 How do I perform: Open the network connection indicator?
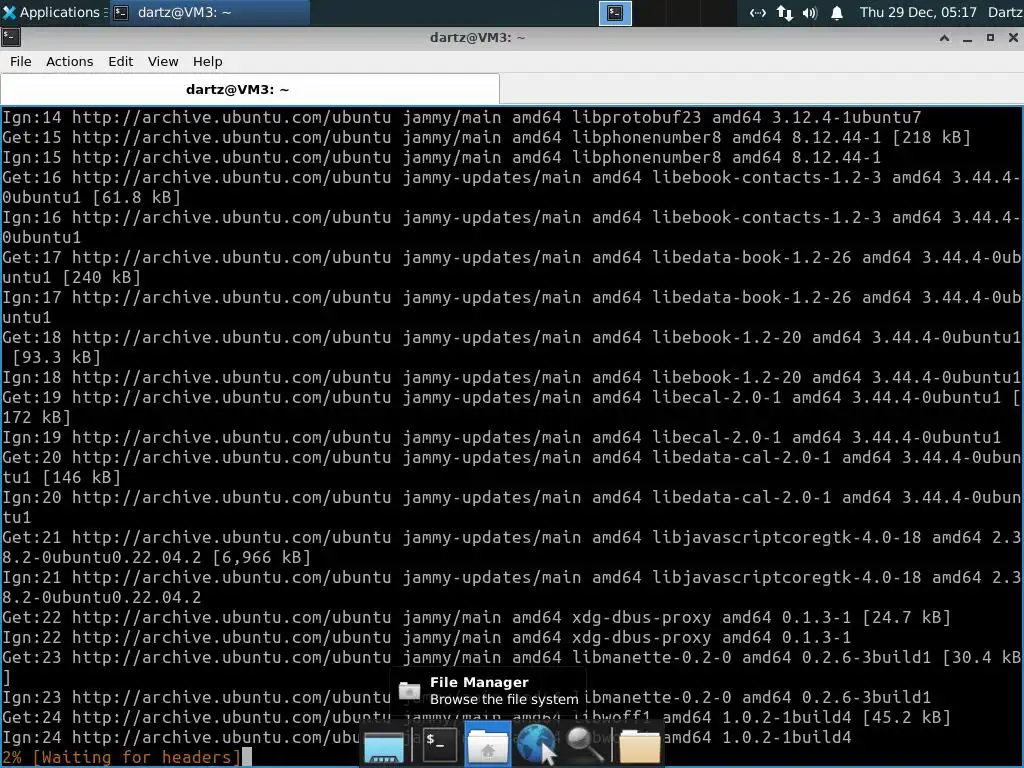[x=757, y=12]
